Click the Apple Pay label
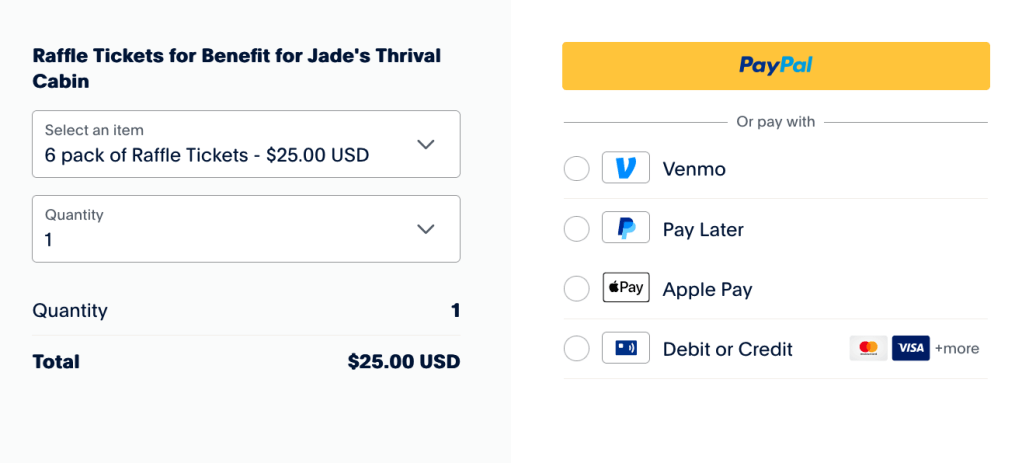The height and width of the screenshot is (463, 1022). point(707,289)
